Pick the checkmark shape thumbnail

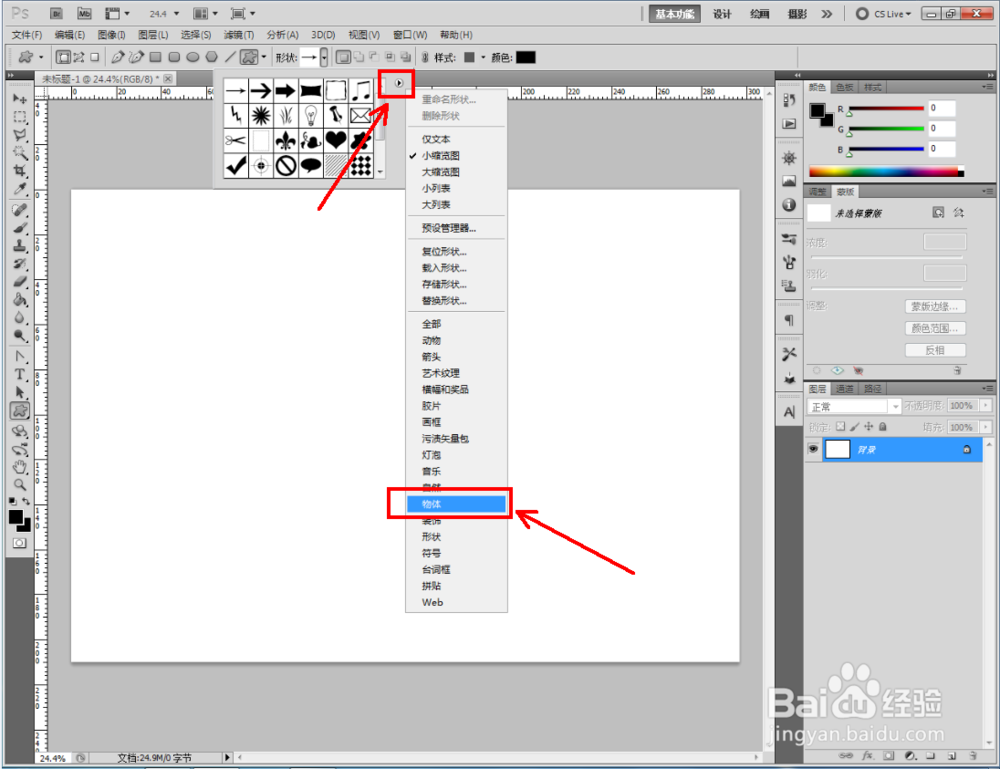pyautogui.click(x=236, y=166)
